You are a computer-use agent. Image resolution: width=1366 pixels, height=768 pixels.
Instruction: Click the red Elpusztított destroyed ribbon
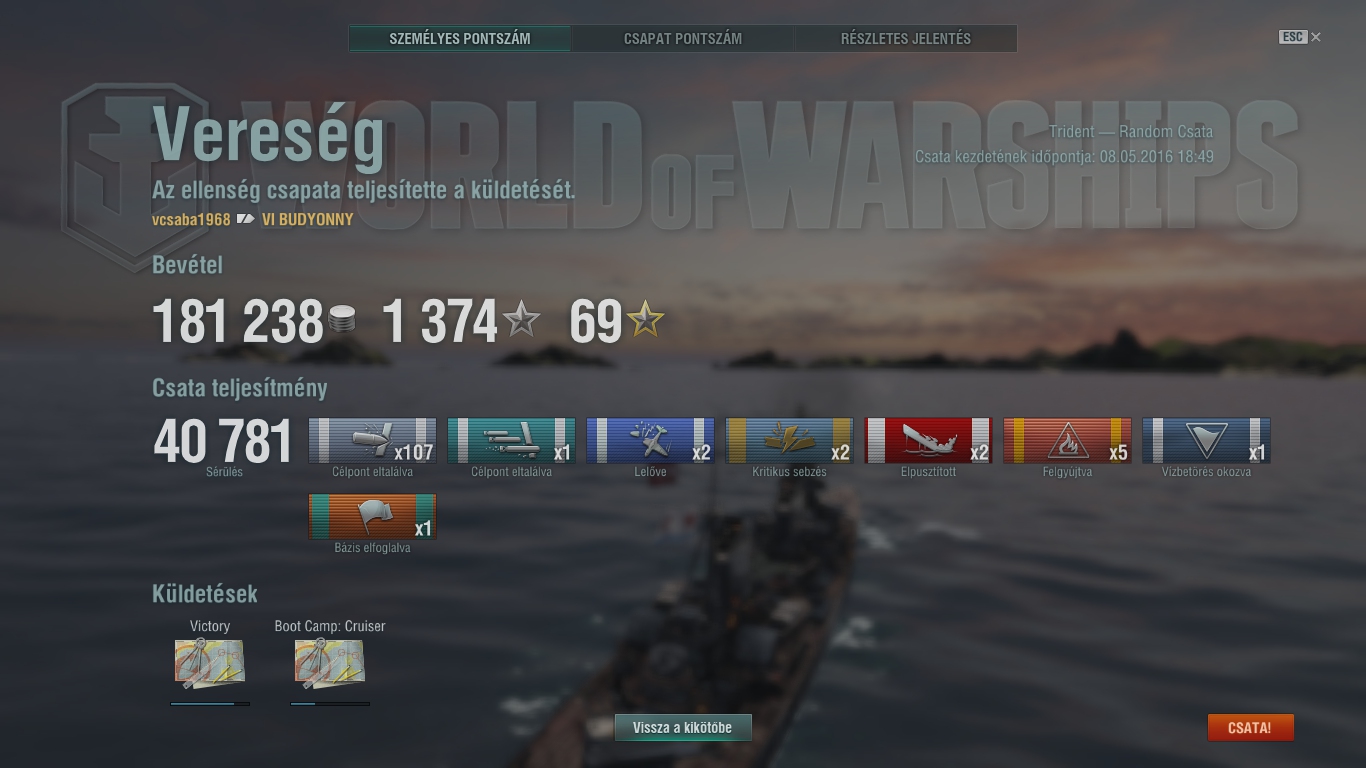[928, 441]
